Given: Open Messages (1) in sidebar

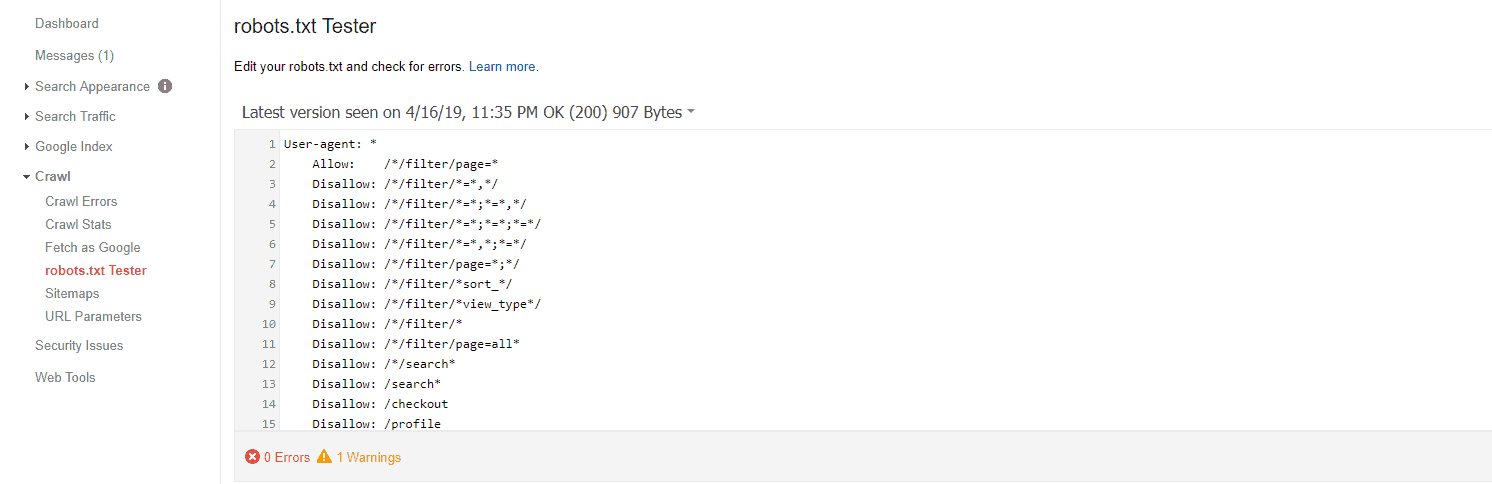Looking at the screenshot, I should 74,55.
